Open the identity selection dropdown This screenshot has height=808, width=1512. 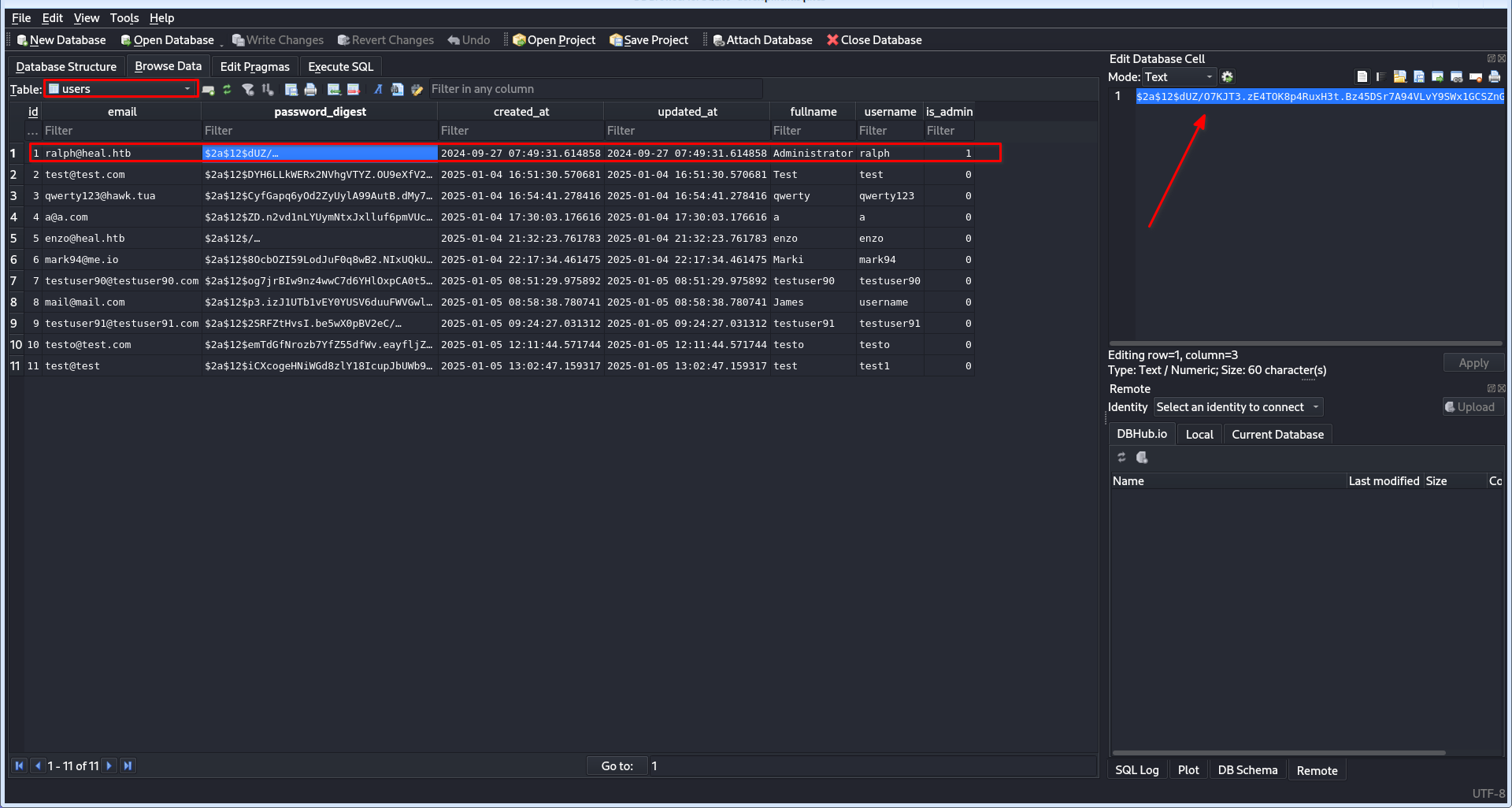1237,407
